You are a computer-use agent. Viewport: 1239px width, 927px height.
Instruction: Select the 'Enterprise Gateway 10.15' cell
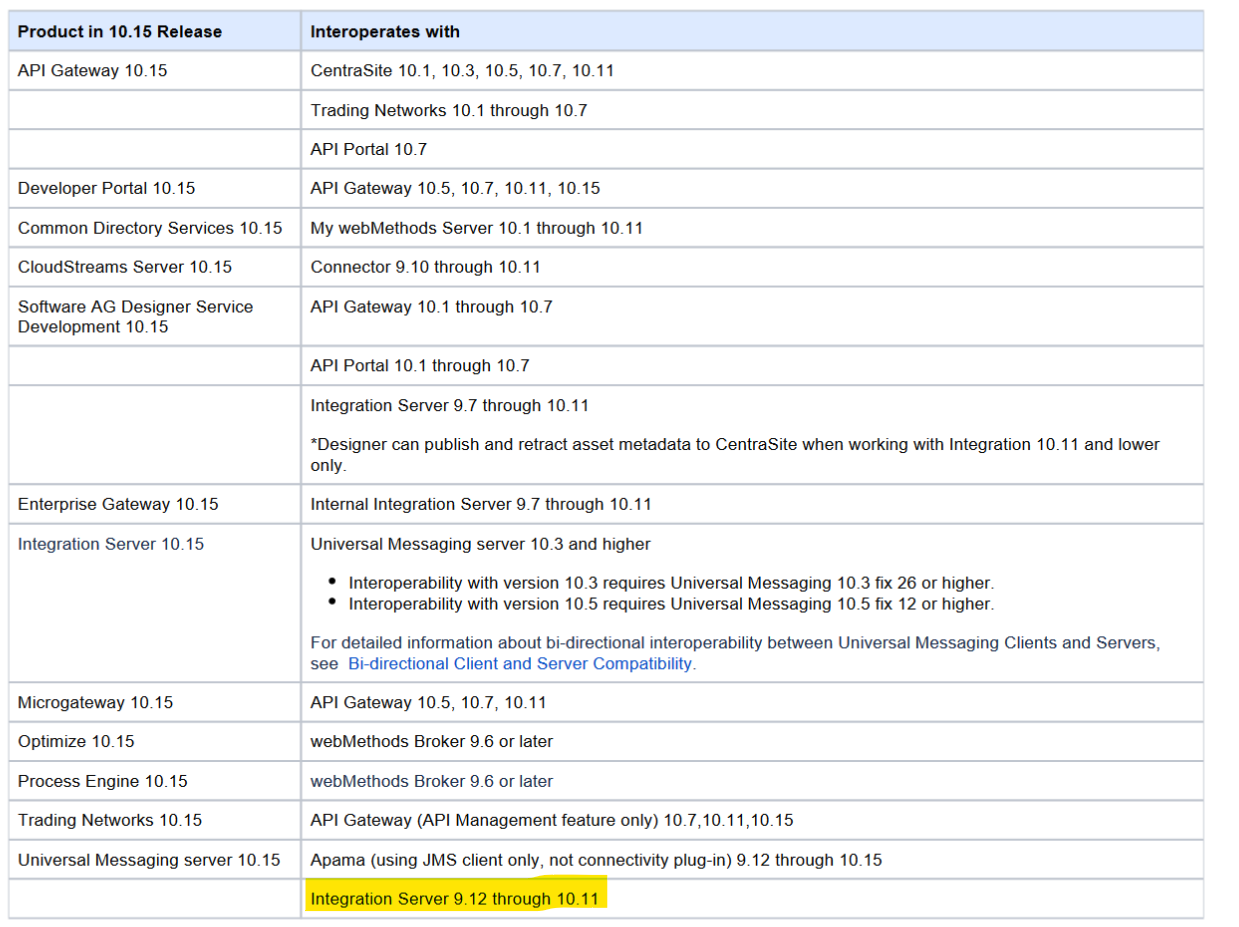click(x=155, y=504)
